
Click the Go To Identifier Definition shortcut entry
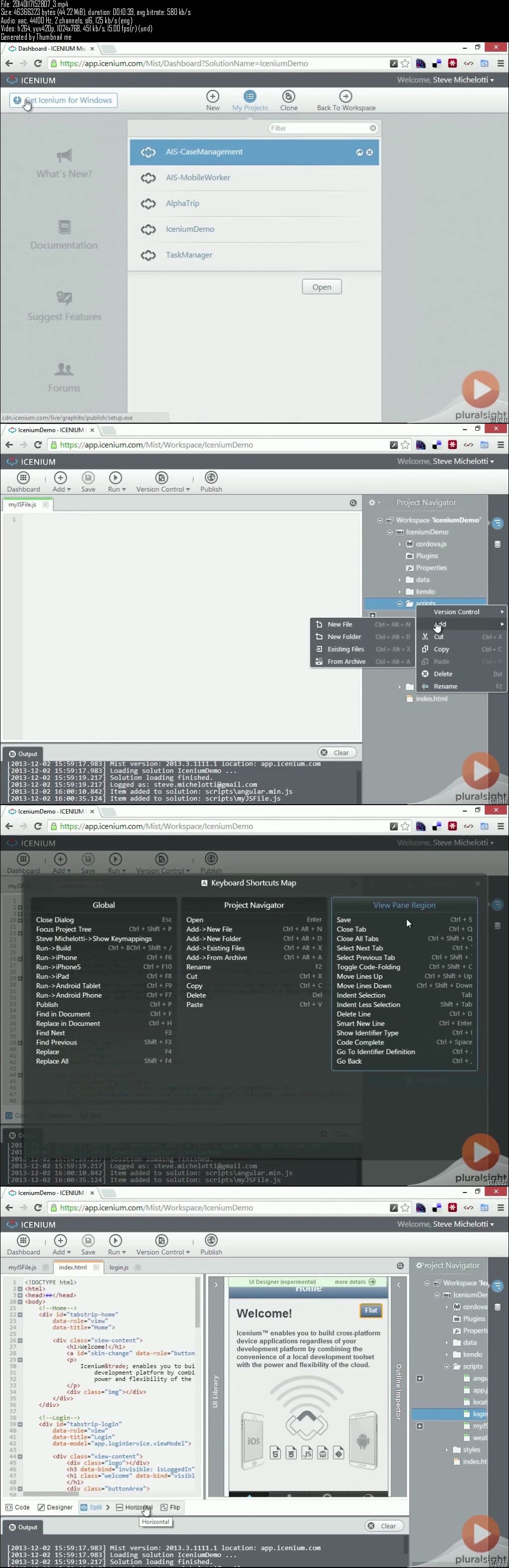405,1052
